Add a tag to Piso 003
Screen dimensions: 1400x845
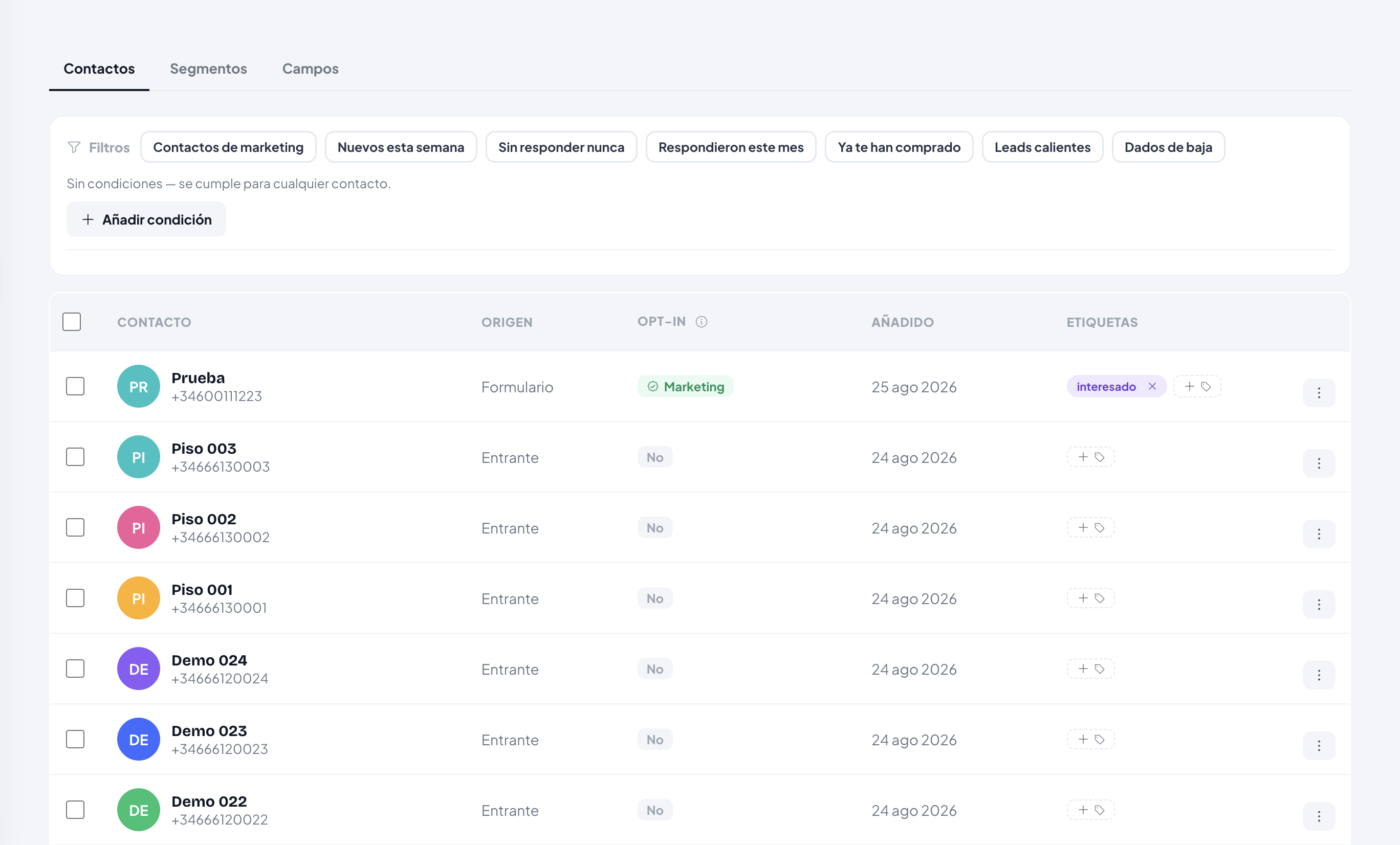tap(1090, 457)
